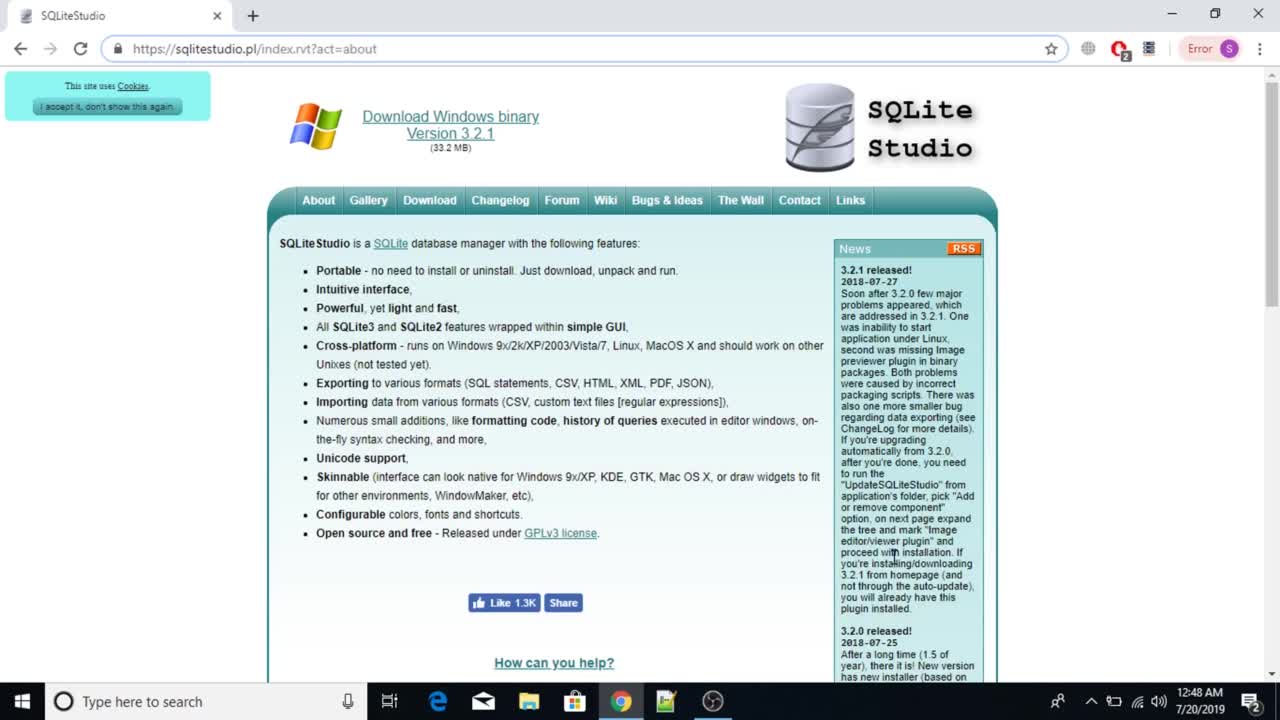Click the microphone icon in the search box
Screen dimensions: 1280x720
347,701
